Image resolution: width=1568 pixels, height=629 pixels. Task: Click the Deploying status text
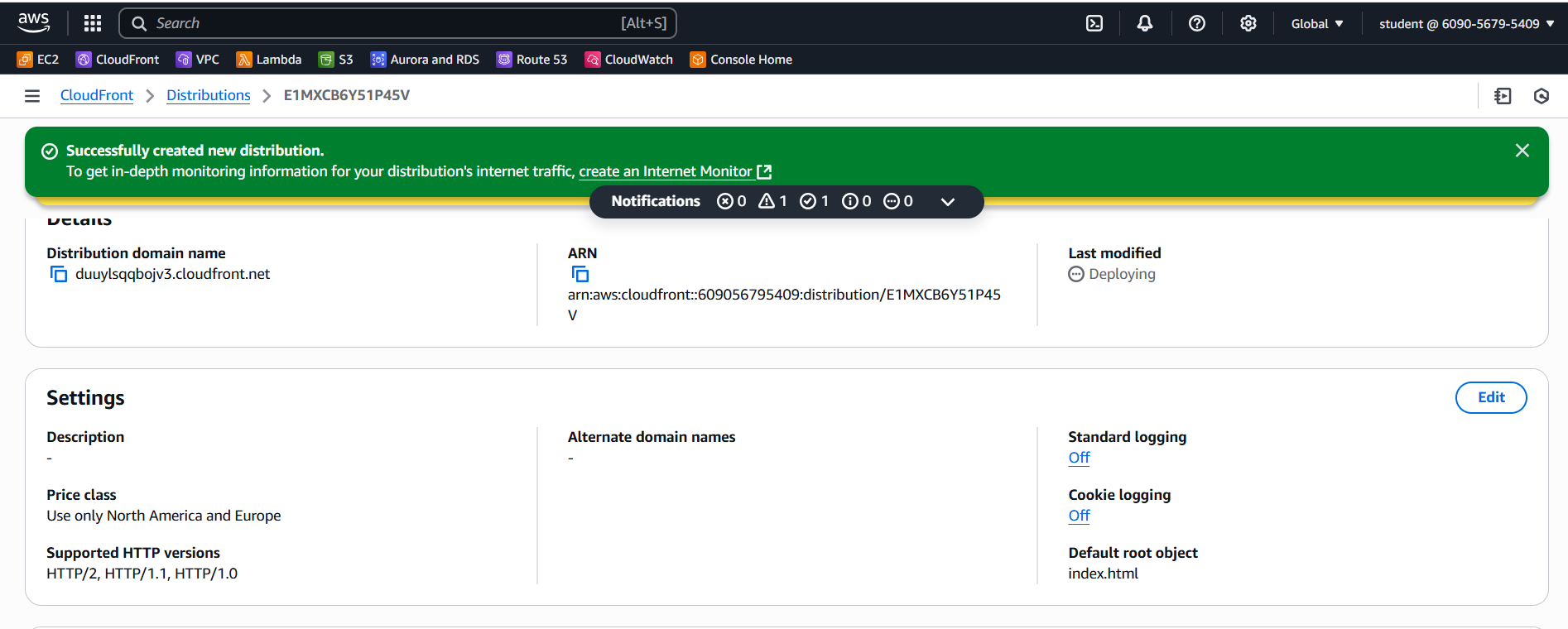[1122, 274]
